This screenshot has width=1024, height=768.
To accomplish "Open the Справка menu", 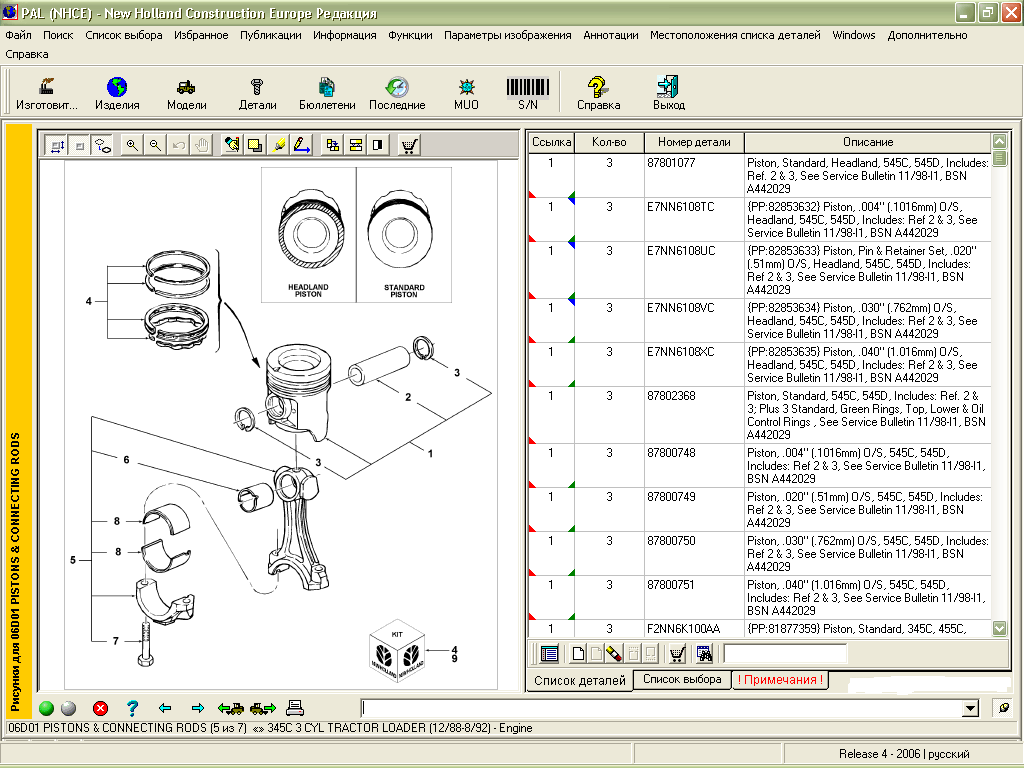I will coord(27,54).
